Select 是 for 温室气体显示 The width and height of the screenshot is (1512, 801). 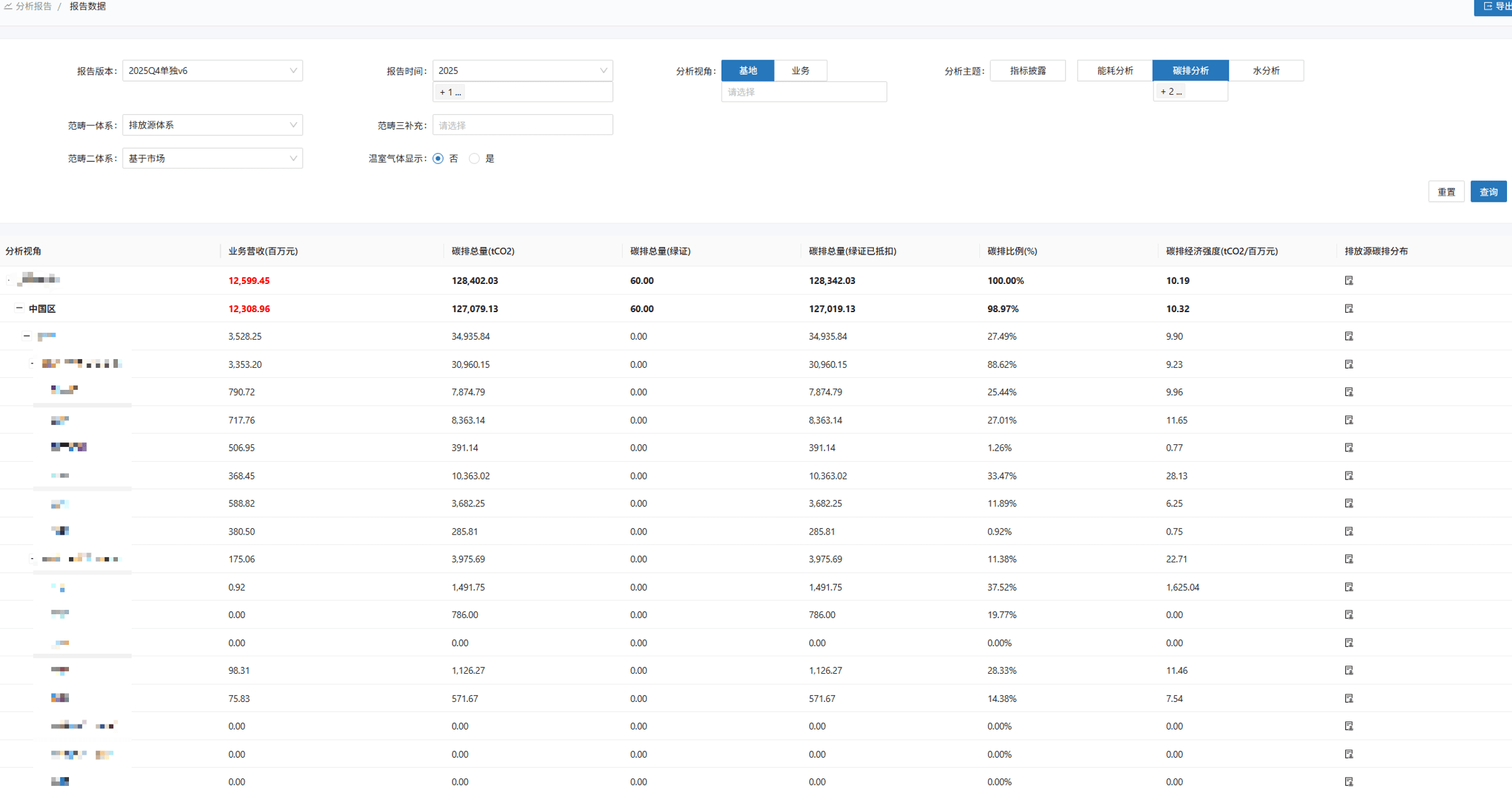coord(475,159)
